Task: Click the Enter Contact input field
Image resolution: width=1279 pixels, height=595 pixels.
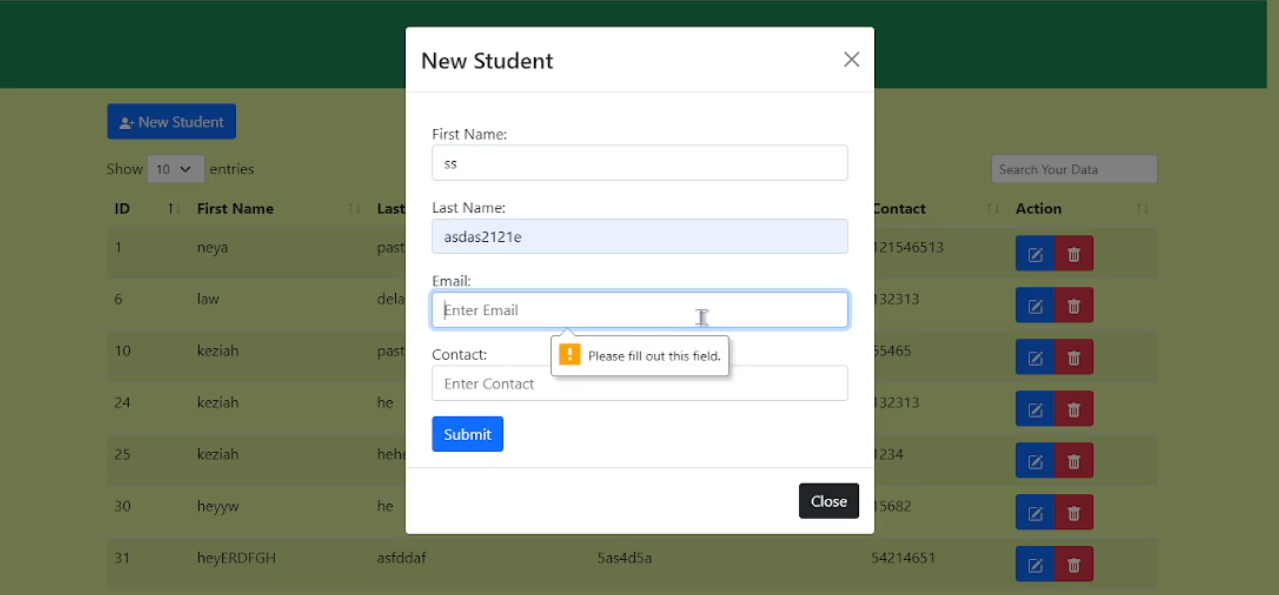Action: point(639,384)
